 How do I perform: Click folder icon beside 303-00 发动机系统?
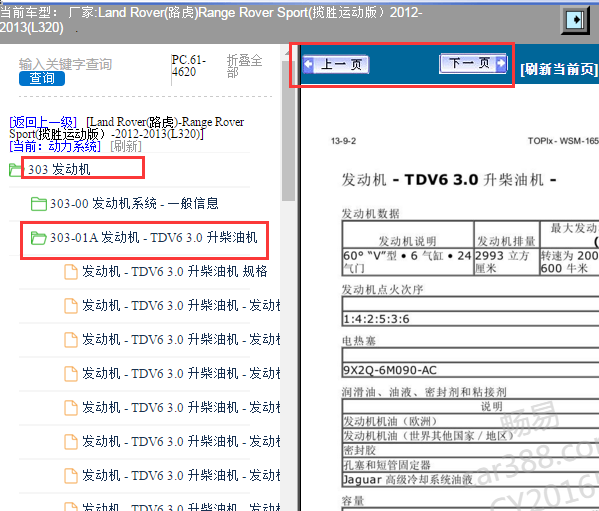39,204
